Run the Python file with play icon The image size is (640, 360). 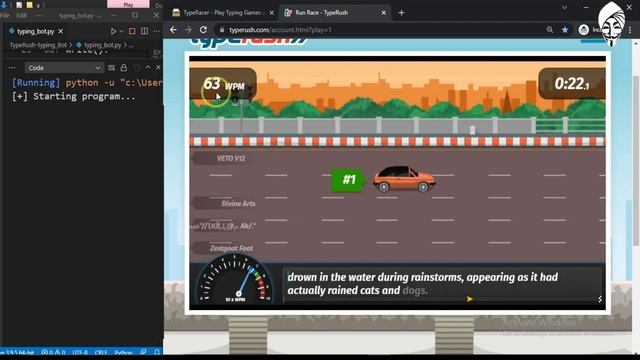point(113,31)
